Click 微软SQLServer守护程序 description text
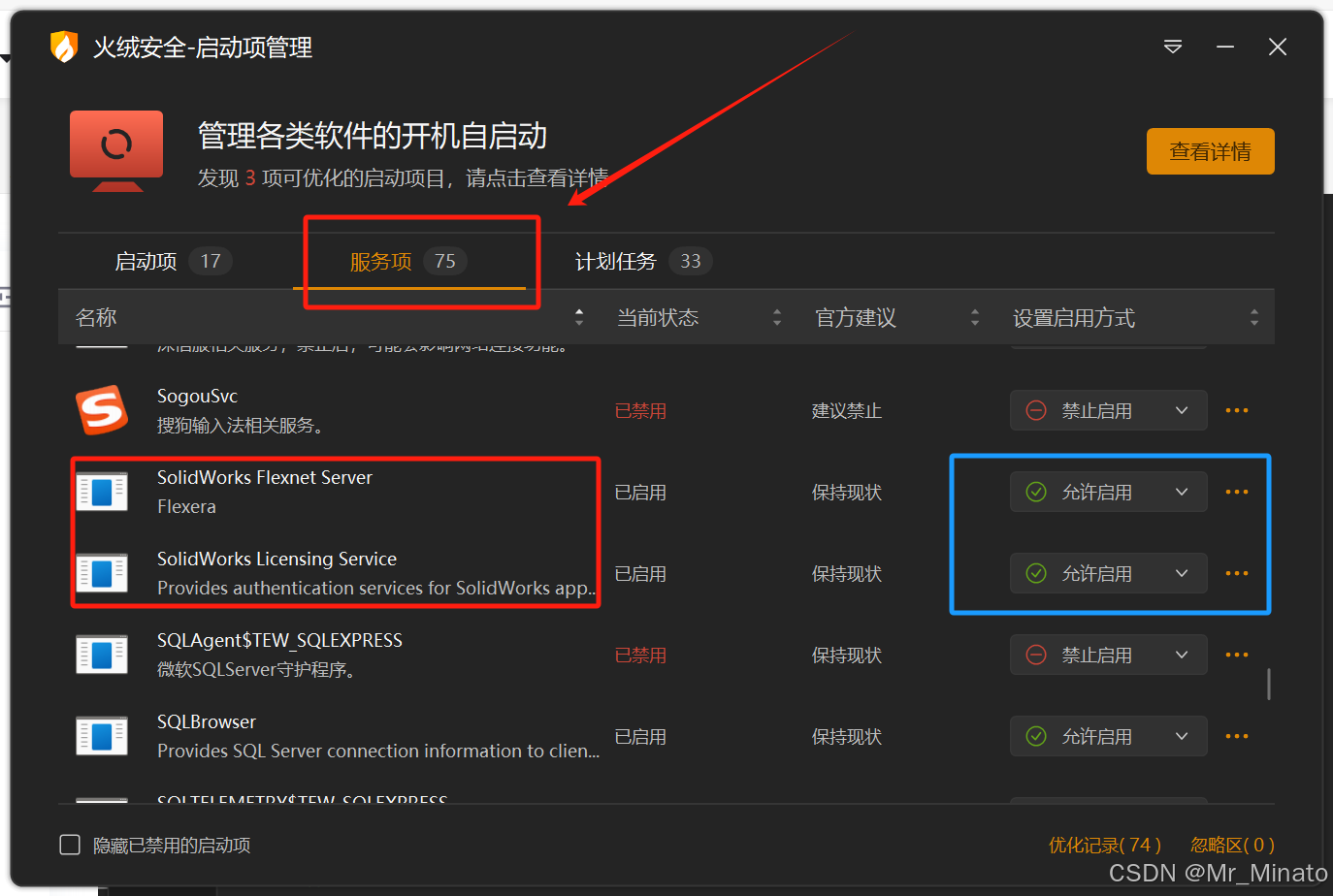Viewport: 1333px width, 896px height. 255,669
